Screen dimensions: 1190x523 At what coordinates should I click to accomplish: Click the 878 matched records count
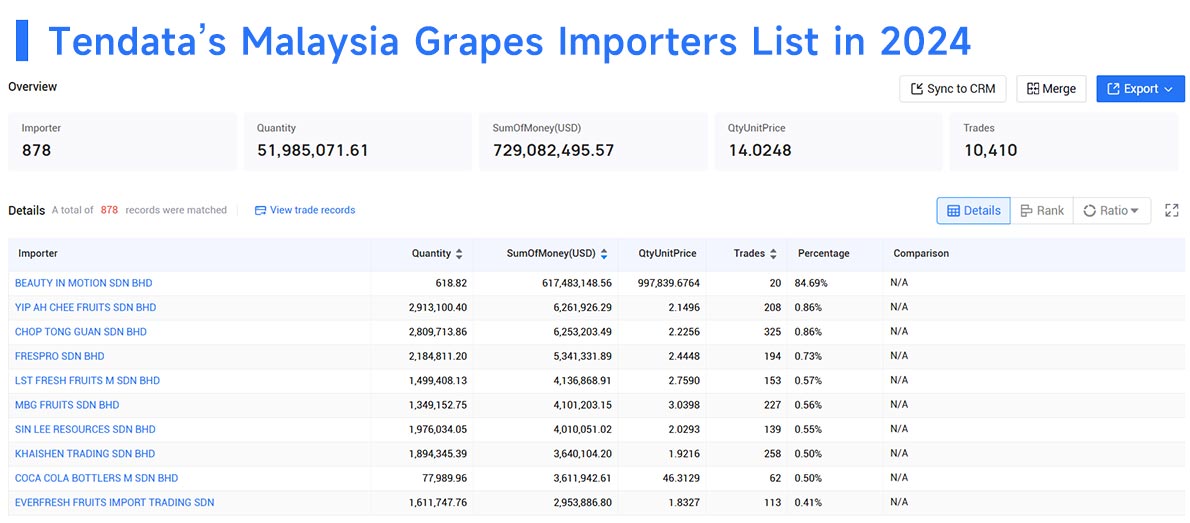click(109, 210)
